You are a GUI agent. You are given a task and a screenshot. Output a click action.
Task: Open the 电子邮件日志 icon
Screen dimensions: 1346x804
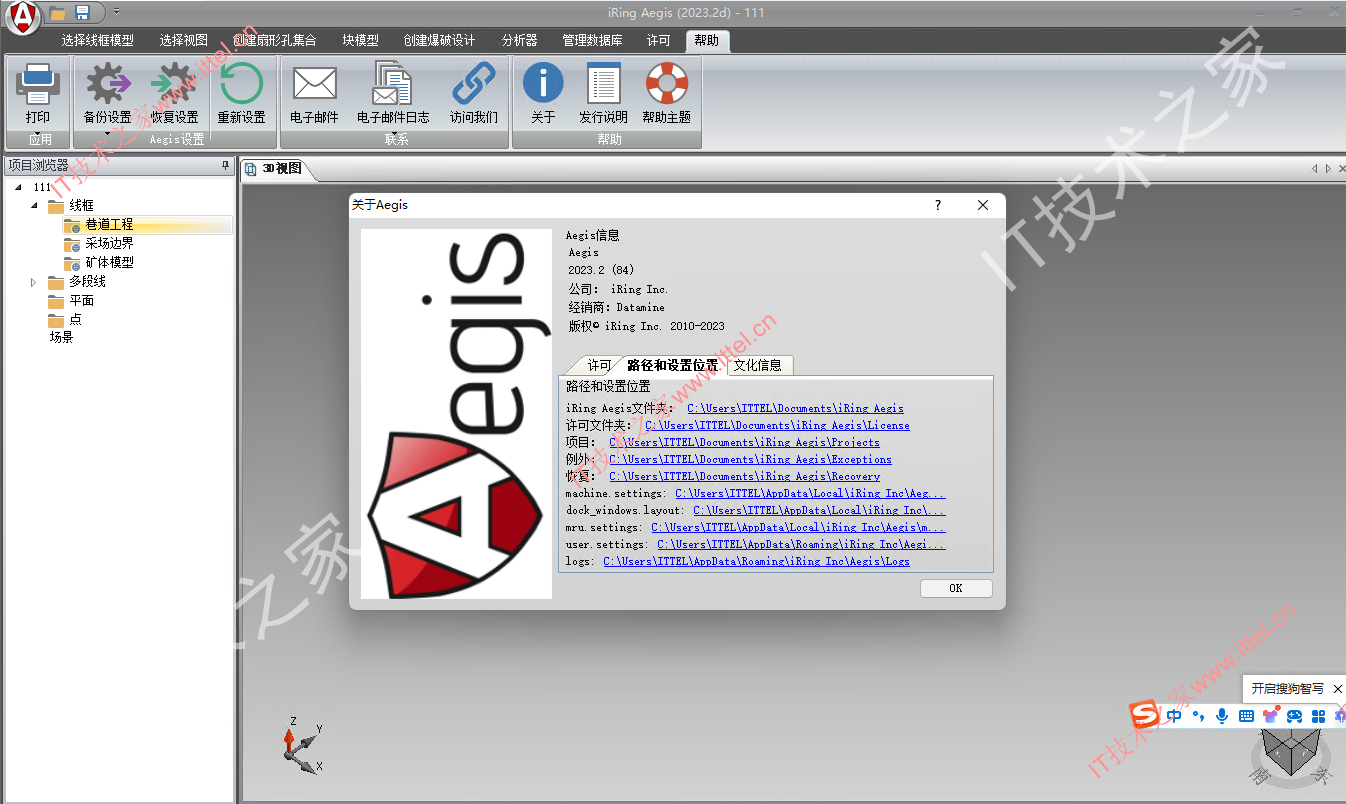pos(392,84)
